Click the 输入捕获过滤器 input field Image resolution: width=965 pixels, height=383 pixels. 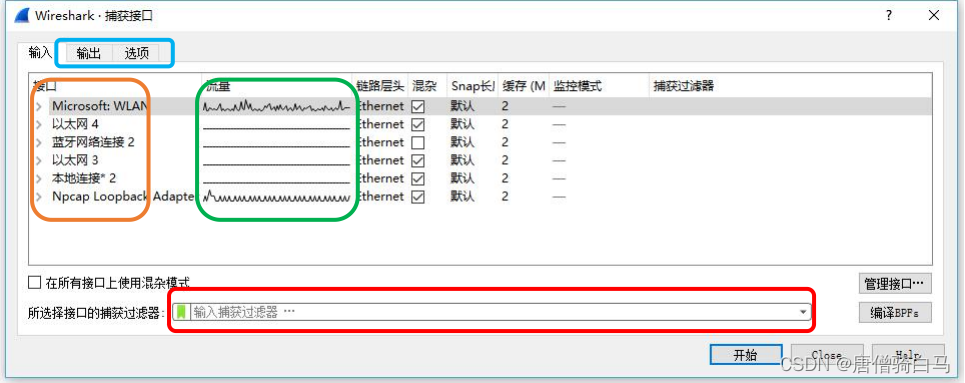[x=491, y=312]
